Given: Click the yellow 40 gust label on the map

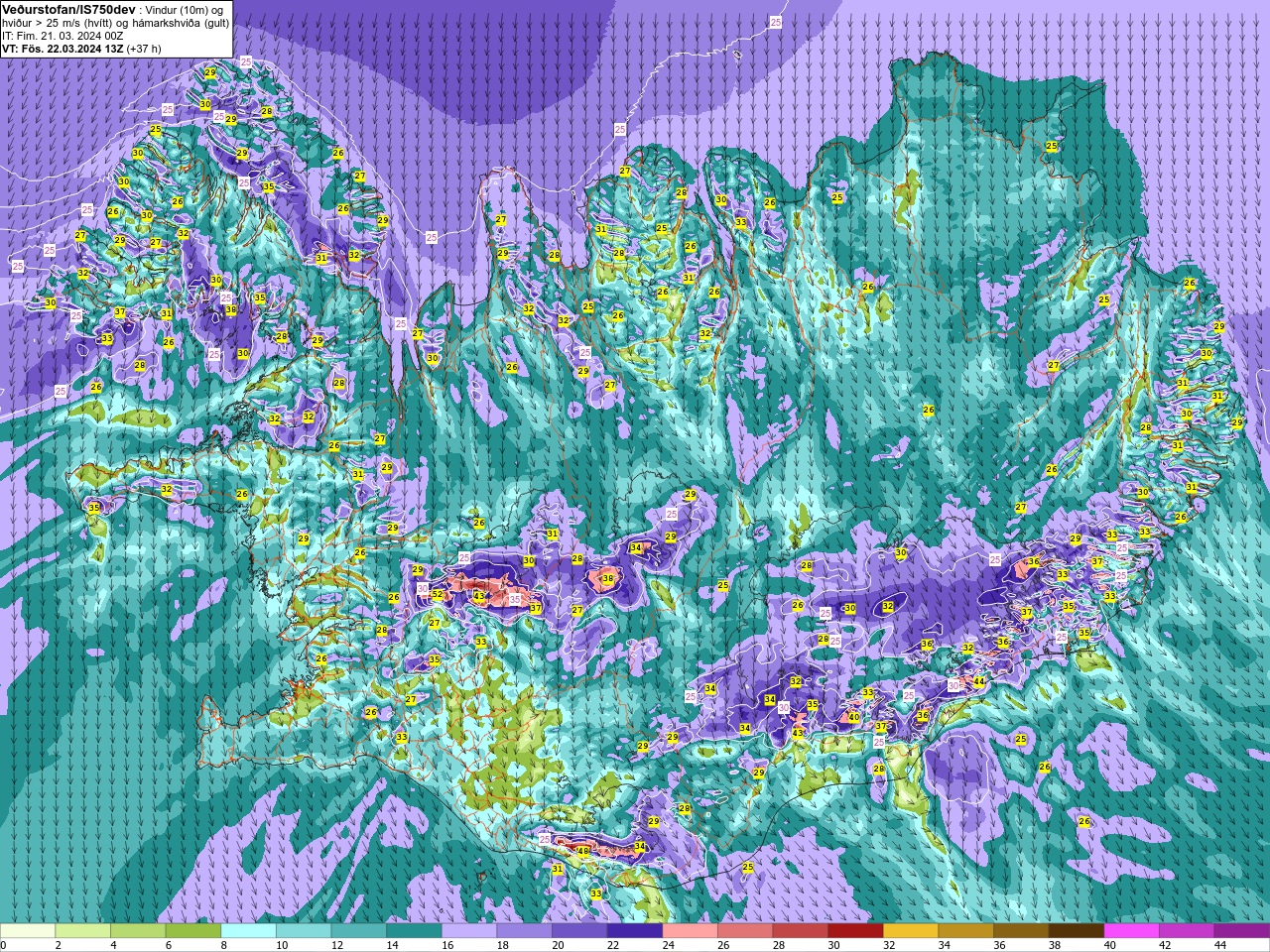Looking at the screenshot, I should tap(853, 717).
